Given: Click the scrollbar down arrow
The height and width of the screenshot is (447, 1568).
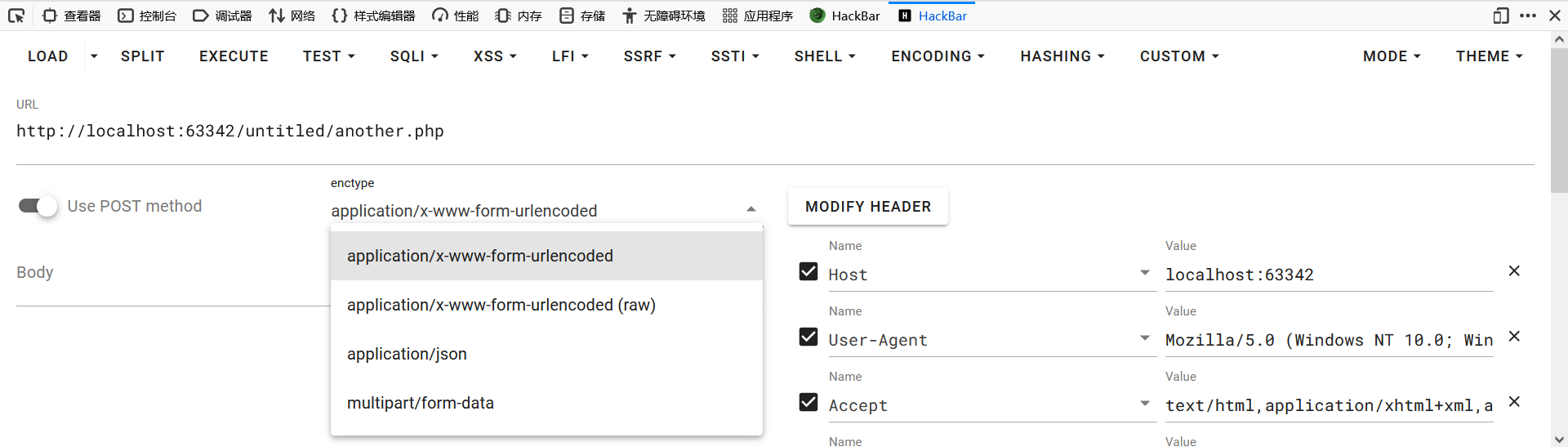Looking at the screenshot, I should pos(1559,440).
